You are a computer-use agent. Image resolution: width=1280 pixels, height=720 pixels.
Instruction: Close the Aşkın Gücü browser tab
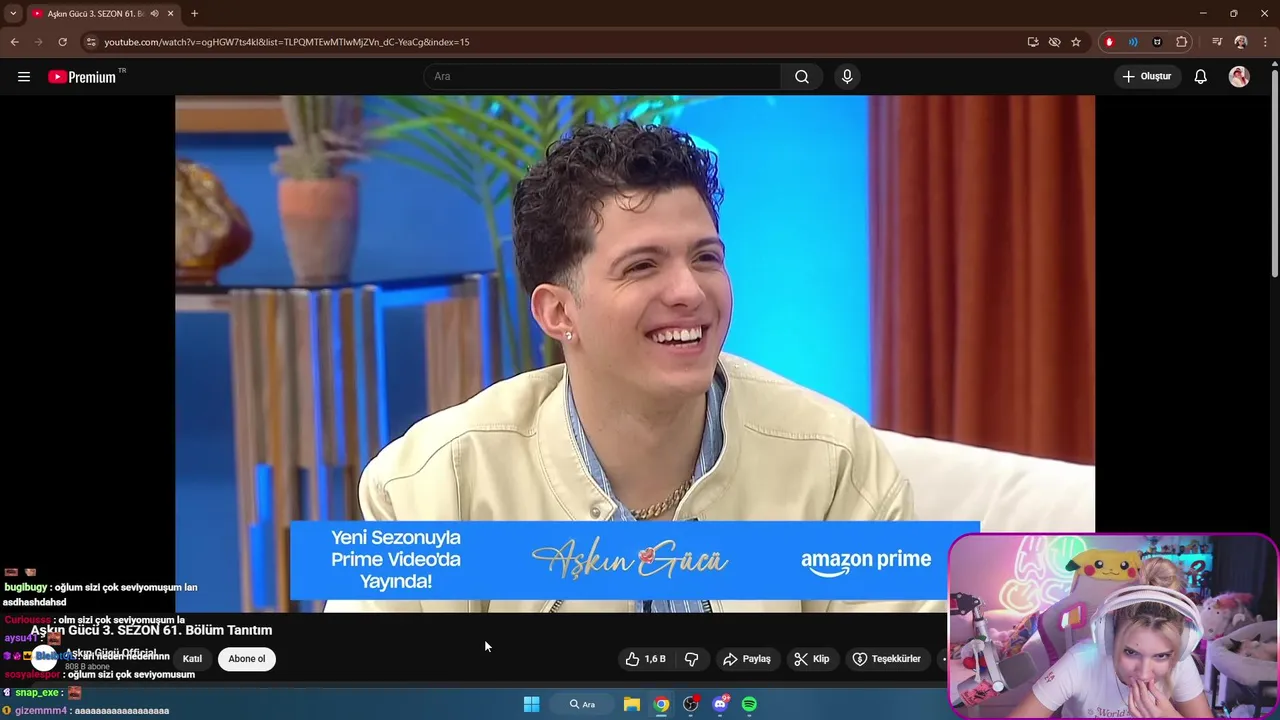tap(171, 14)
